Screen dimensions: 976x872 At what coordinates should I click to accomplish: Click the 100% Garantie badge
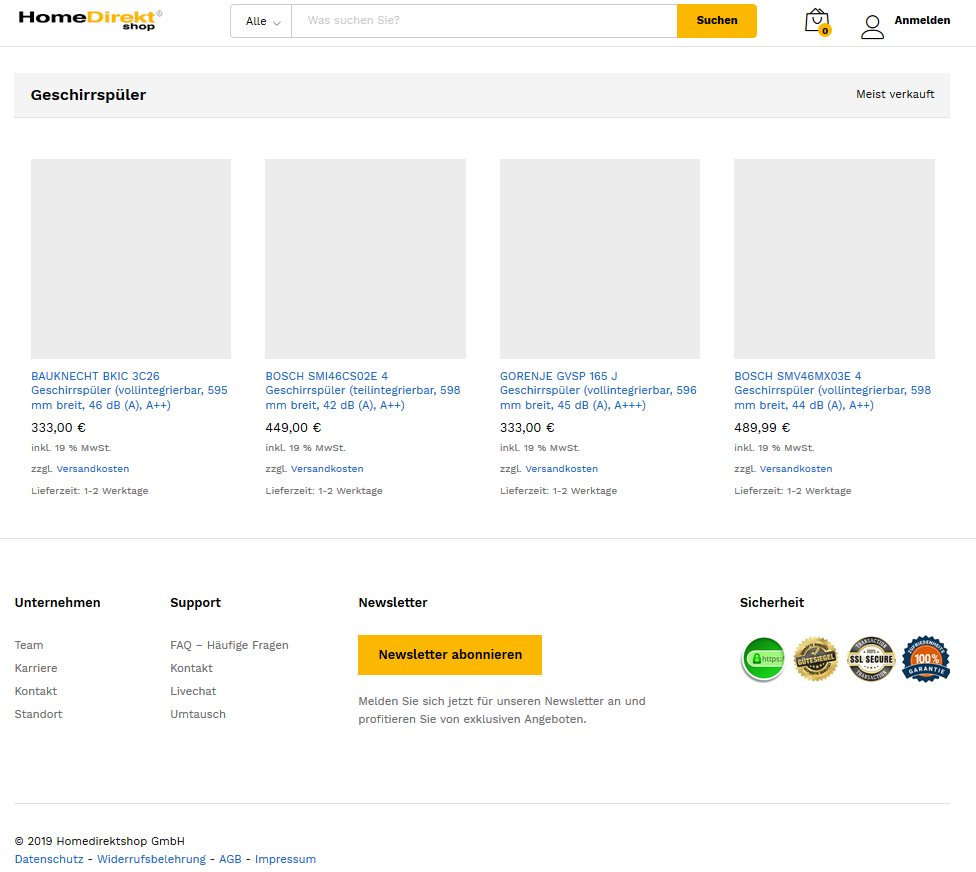pyautogui.click(x=926, y=659)
